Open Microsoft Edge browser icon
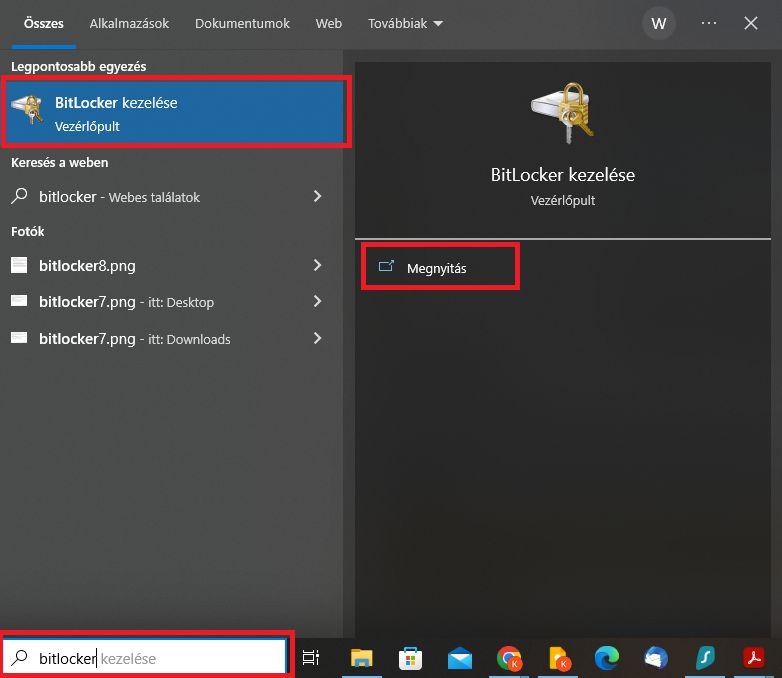The width and height of the screenshot is (782, 678). pyautogui.click(x=606, y=657)
